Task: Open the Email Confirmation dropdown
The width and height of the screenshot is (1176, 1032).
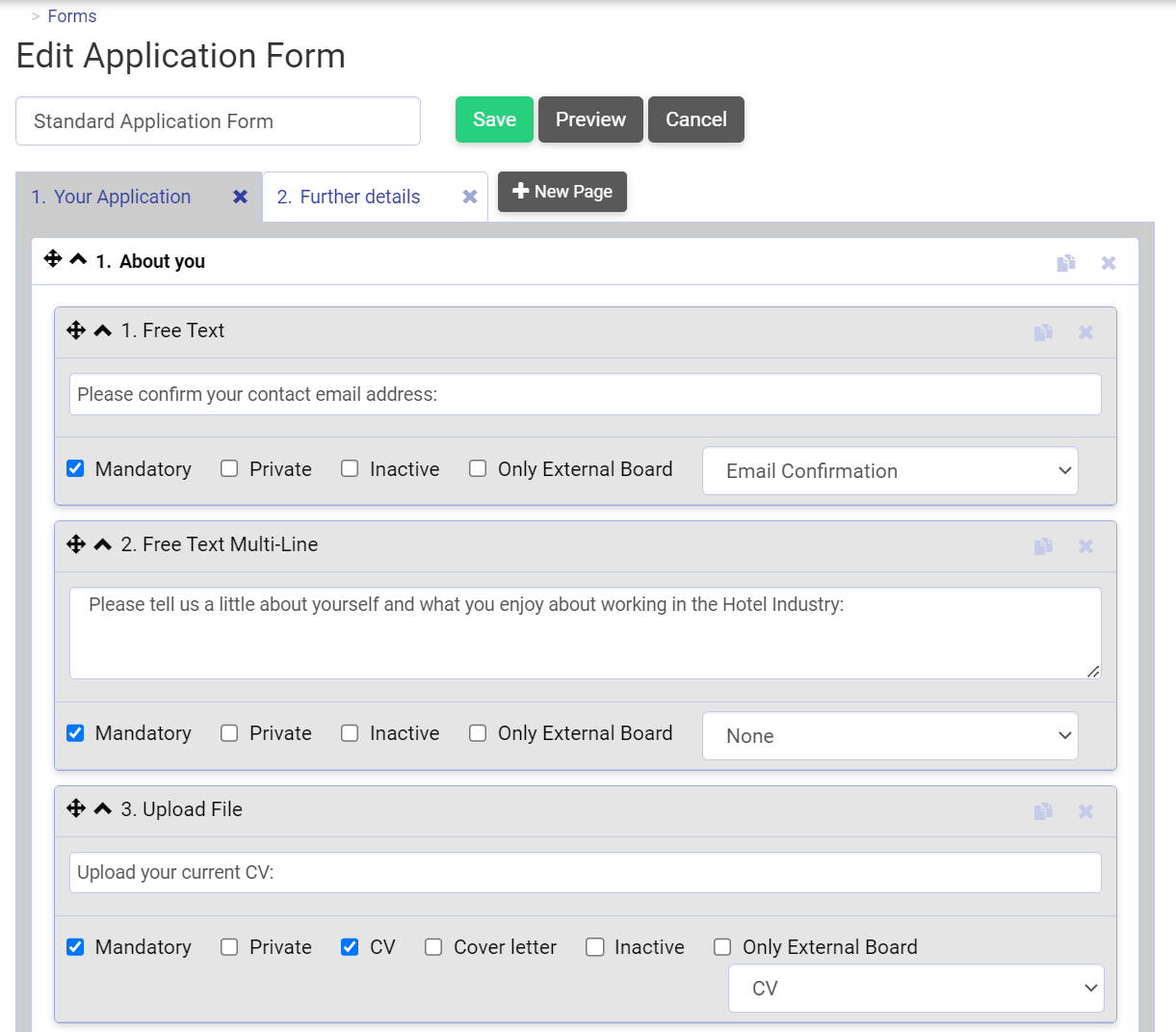Action: point(889,470)
